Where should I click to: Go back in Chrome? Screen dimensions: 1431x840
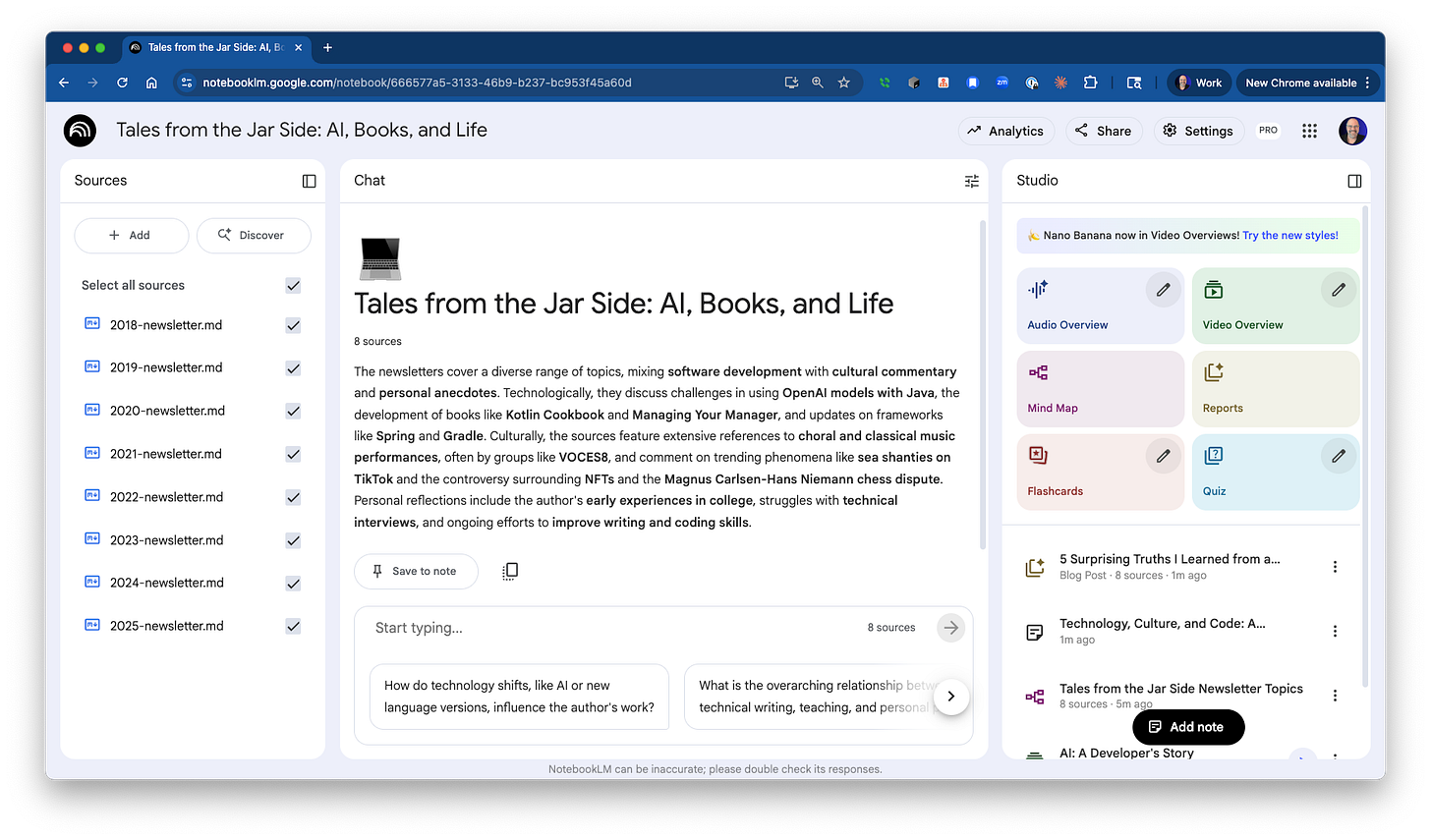(x=64, y=83)
